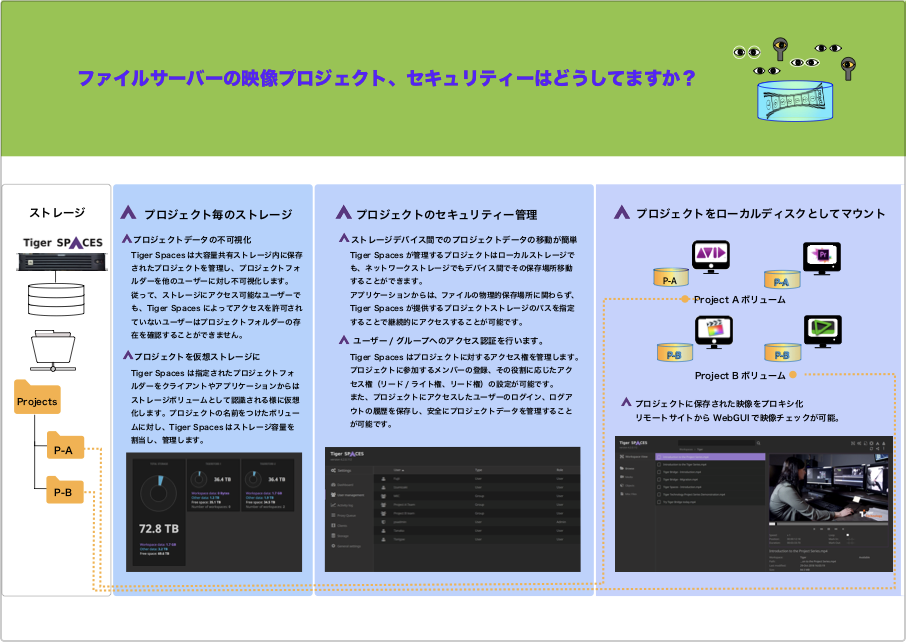The width and height of the screenshot is (912, 642).
Task: Open General settings in the sidebar
Action: pyautogui.click(x=346, y=546)
